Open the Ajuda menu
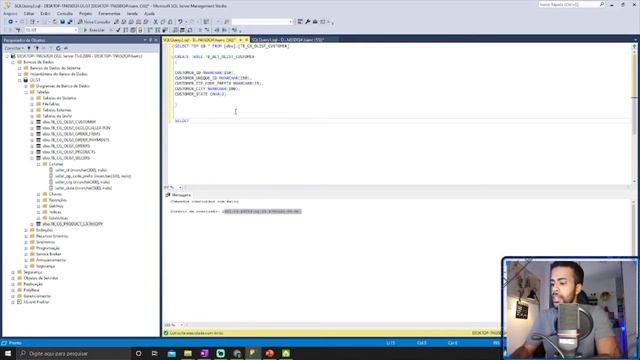 [x=149, y=13]
